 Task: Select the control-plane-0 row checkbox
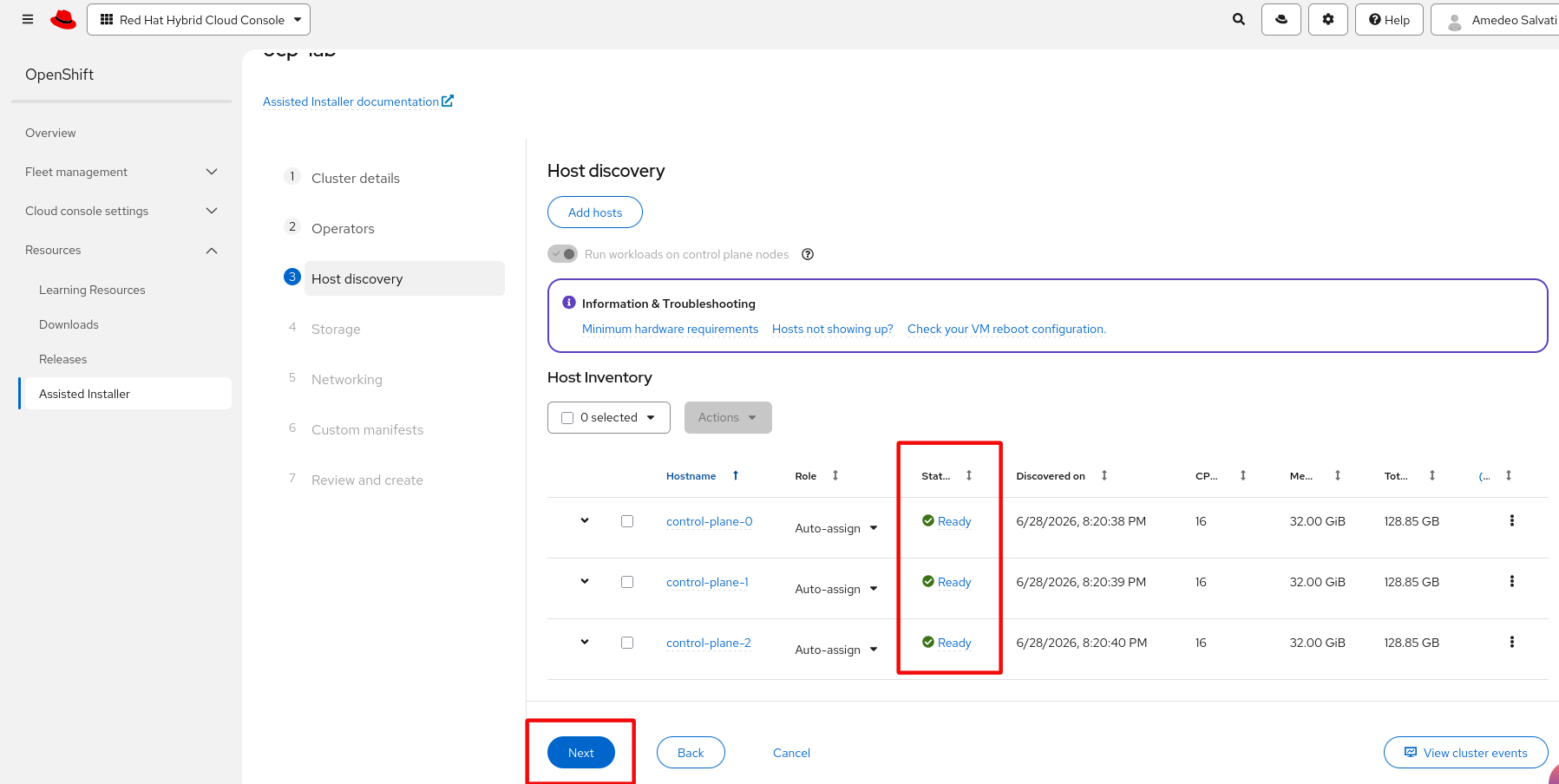627,521
